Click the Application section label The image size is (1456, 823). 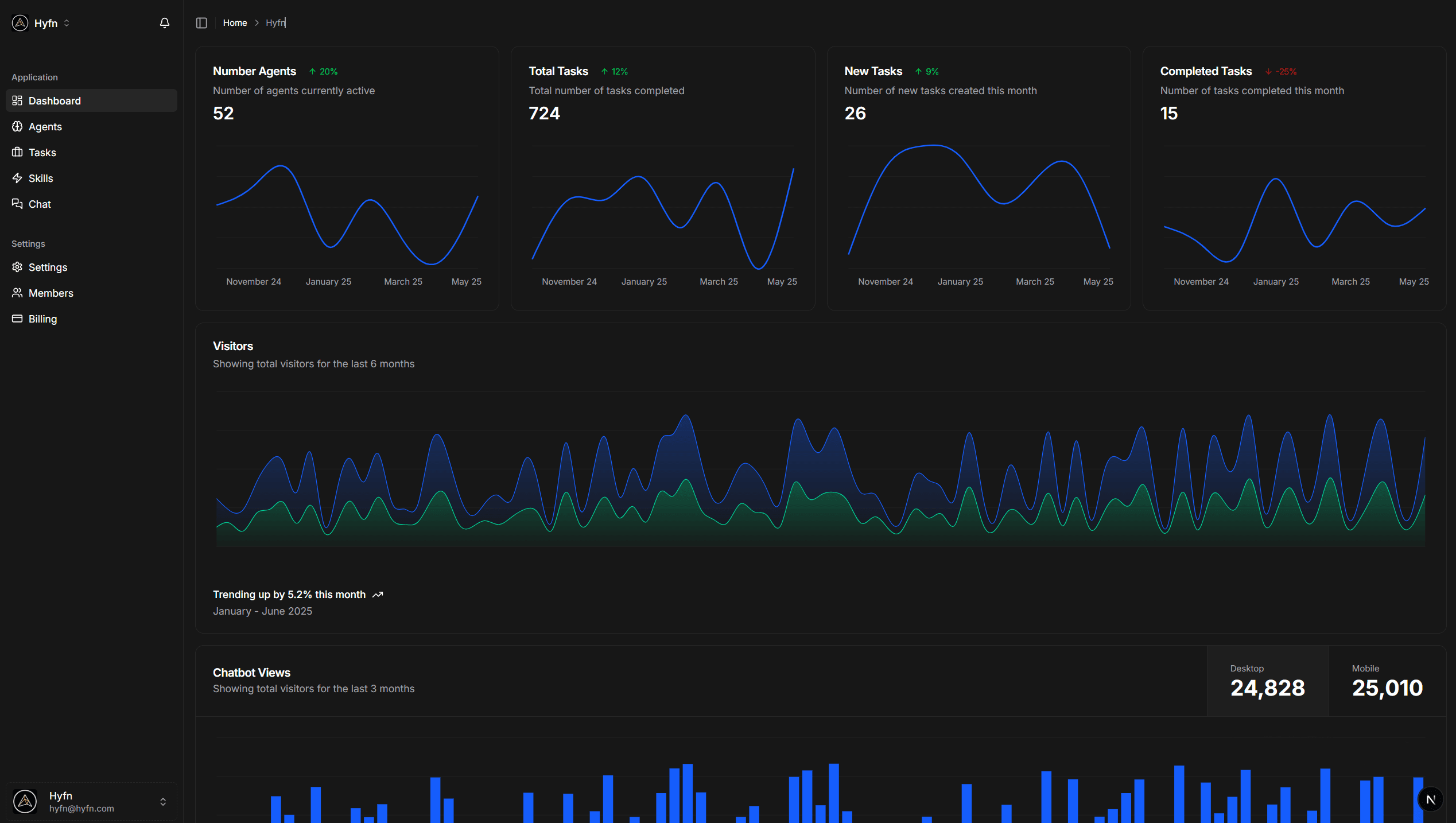tap(34, 77)
